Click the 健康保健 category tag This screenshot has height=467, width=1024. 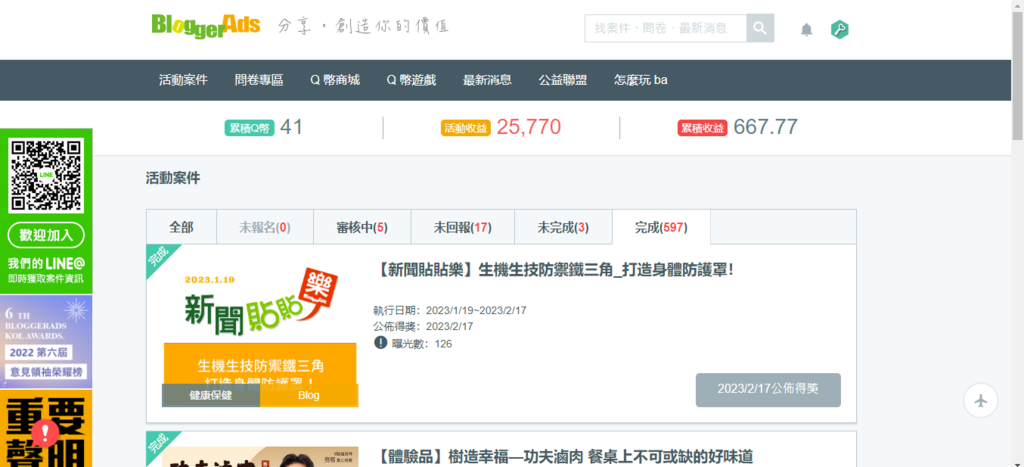pyautogui.click(x=211, y=395)
